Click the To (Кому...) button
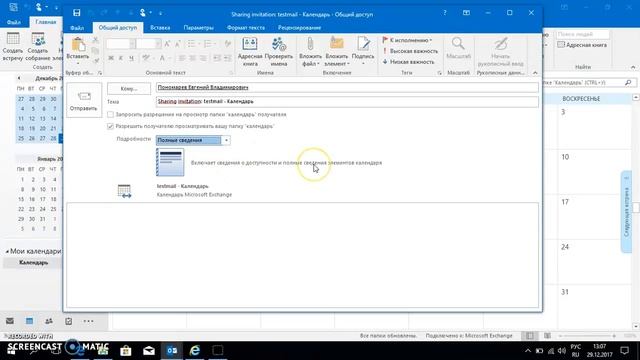The height and width of the screenshot is (360, 640). [129, 89]
